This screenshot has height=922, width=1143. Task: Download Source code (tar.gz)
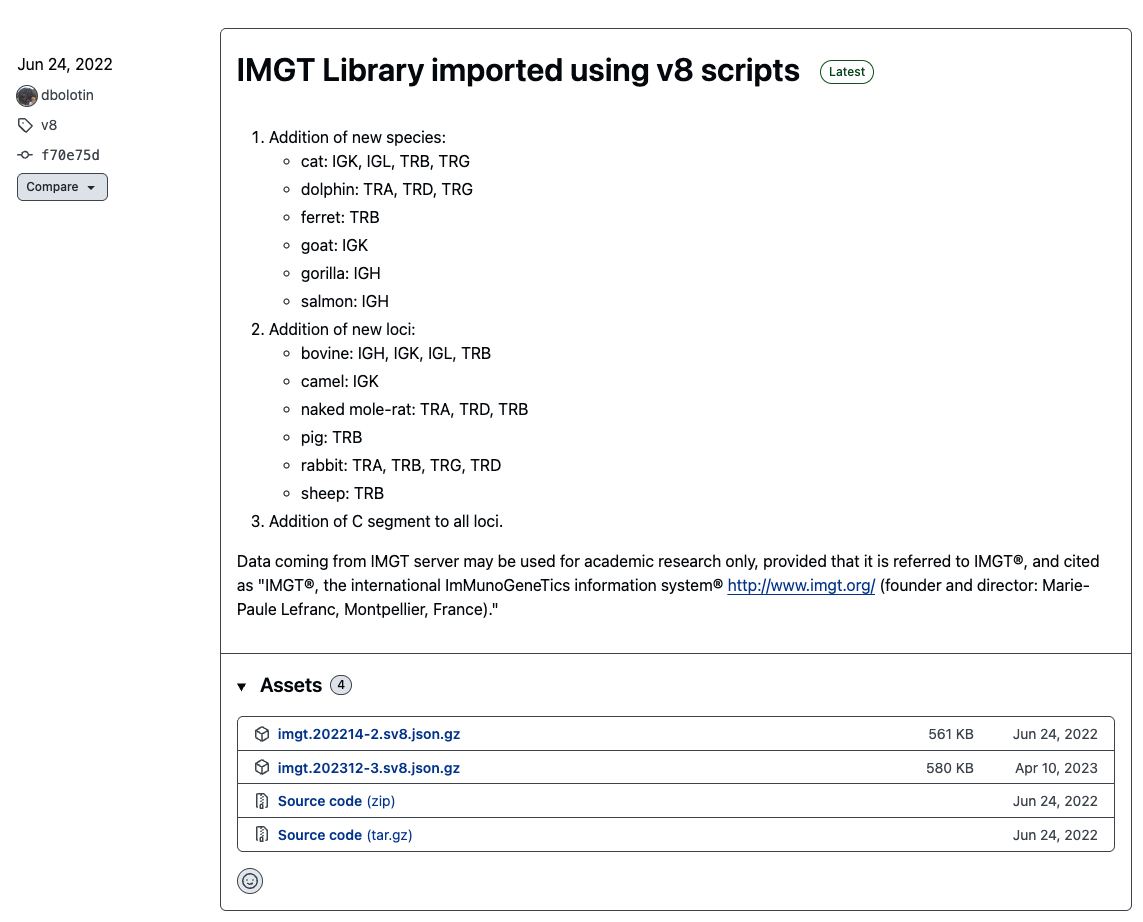[x=344, y=835]
